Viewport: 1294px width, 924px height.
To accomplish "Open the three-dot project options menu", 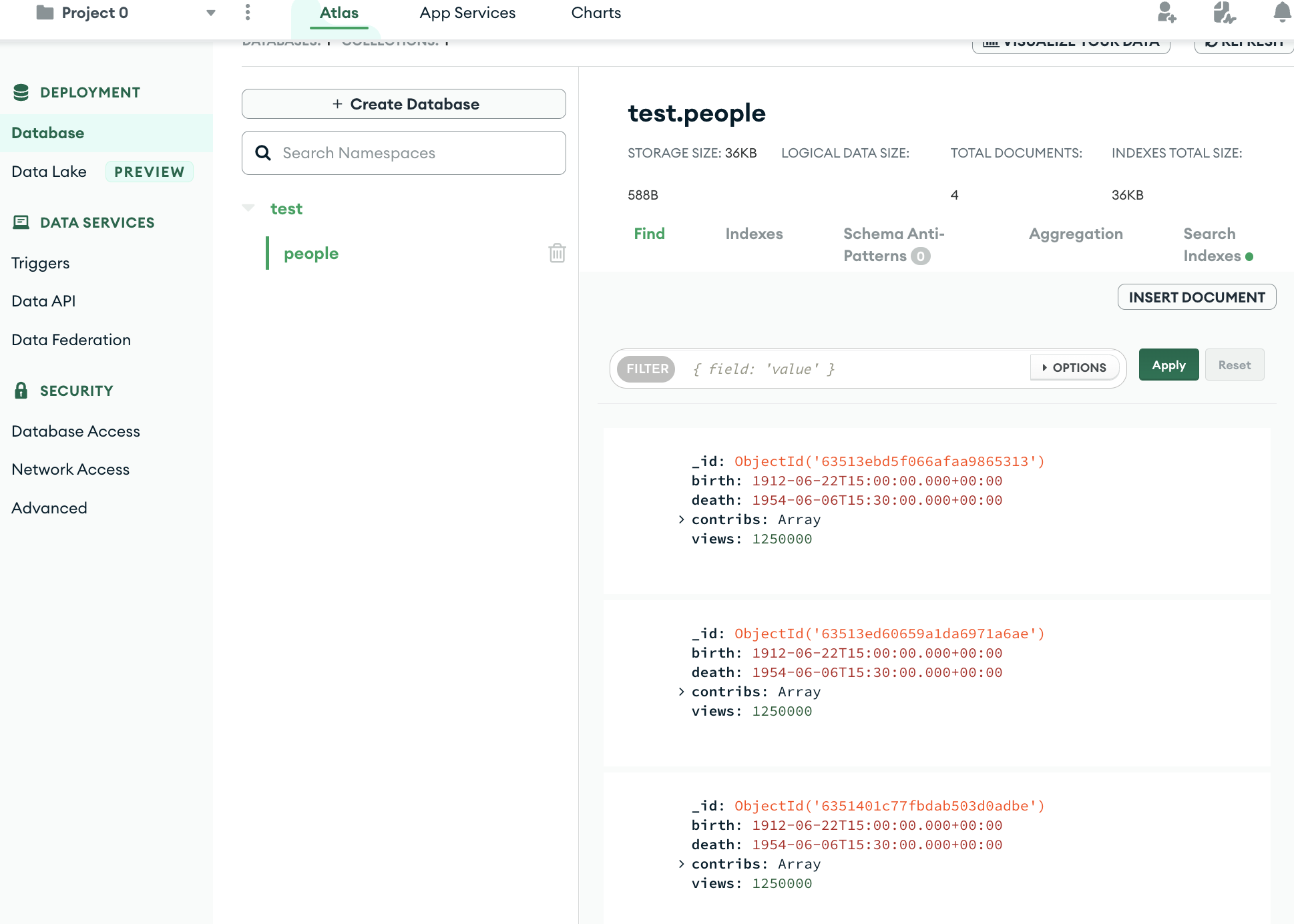I will pos(248,13).
